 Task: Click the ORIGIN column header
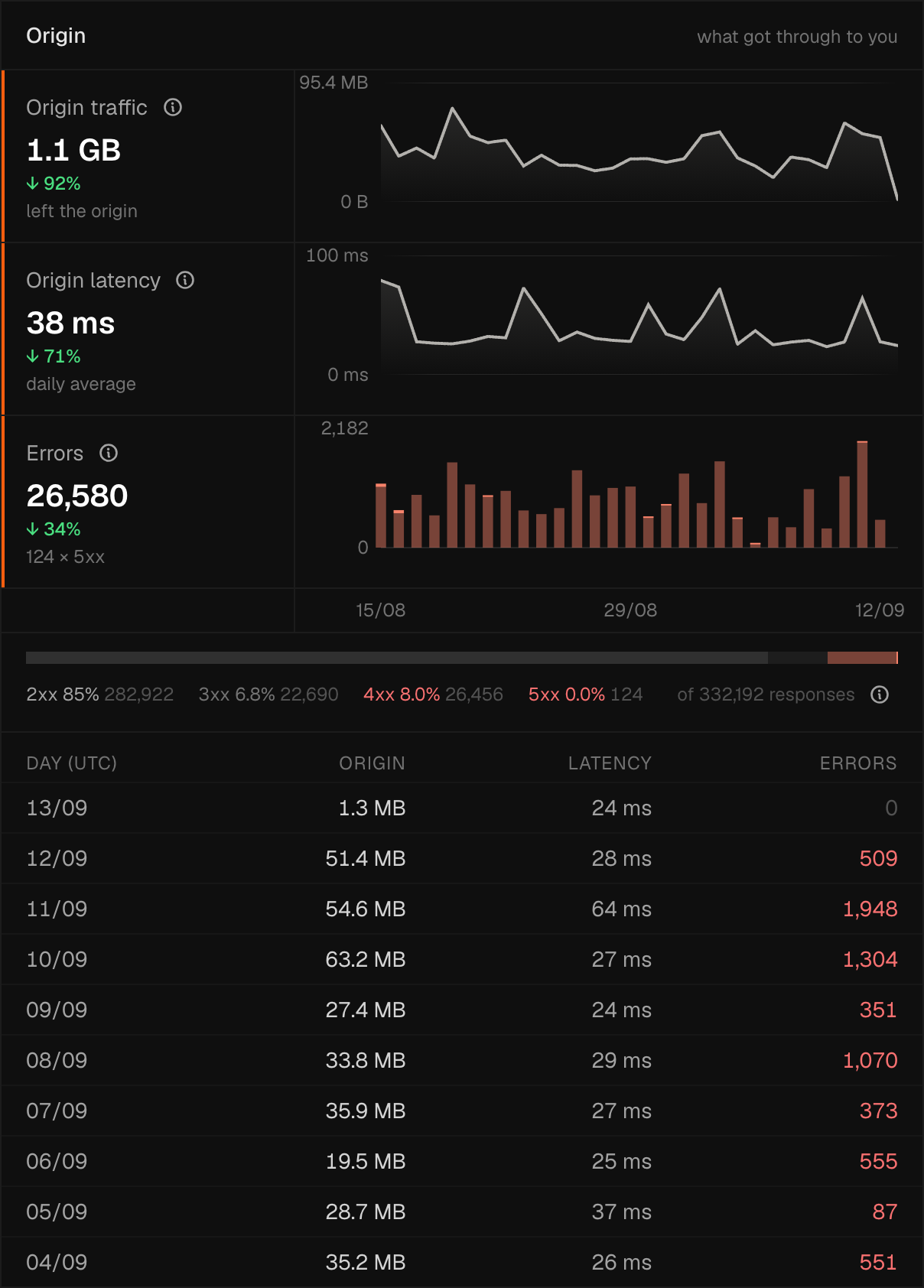[372, 763]
